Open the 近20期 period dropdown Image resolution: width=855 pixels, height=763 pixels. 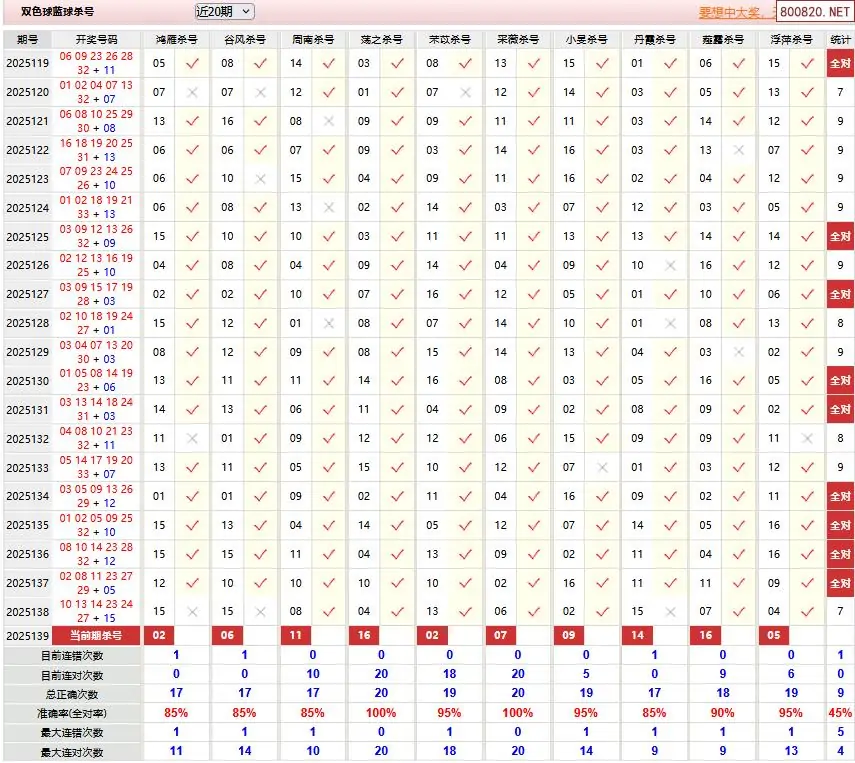point(225,12)
